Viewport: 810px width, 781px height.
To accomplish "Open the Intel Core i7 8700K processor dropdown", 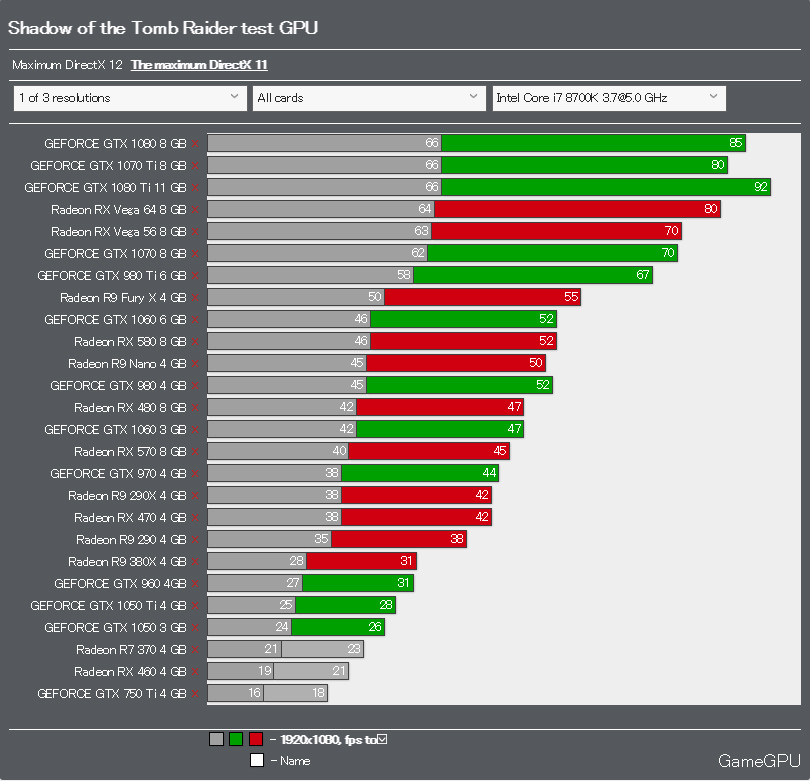I will [609, 98].
